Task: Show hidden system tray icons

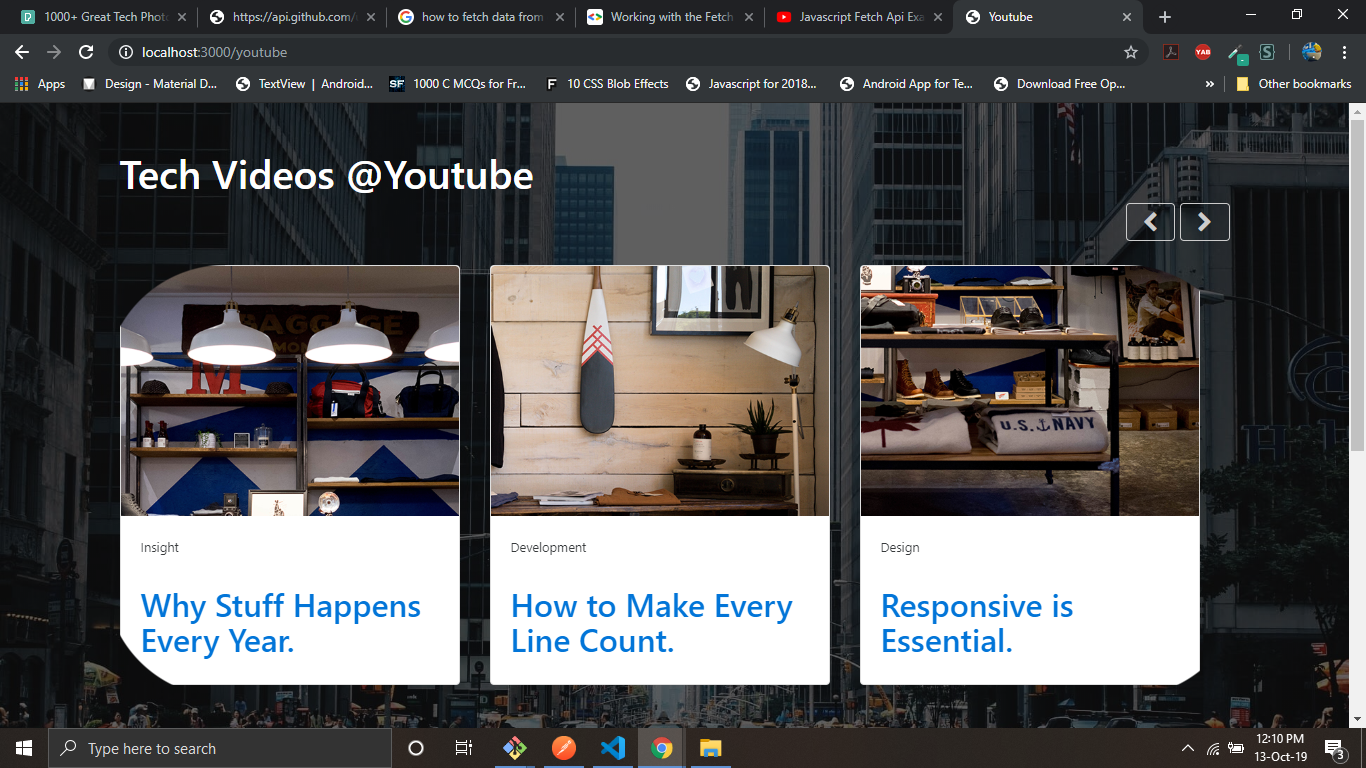Action: tap(1188, 748)
